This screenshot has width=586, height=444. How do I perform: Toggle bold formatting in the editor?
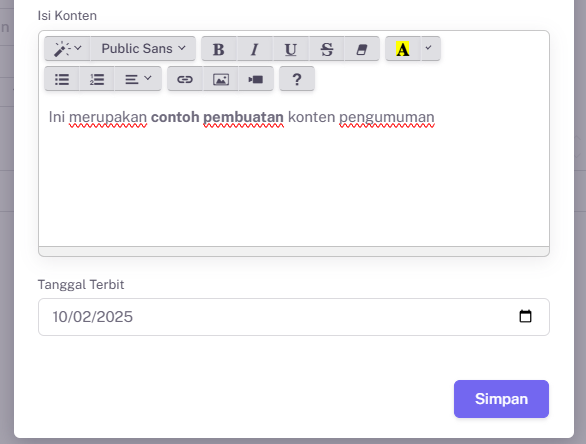(x=219, y=49)
